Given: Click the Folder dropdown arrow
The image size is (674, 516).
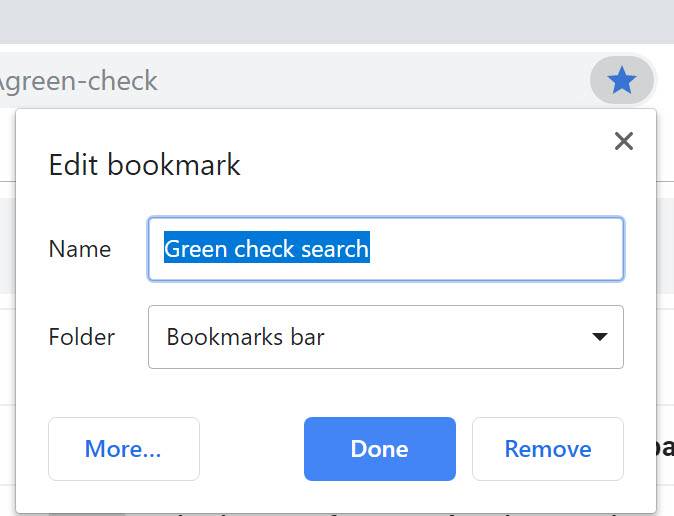Looking at the screenshot, I should click(600, 337).
